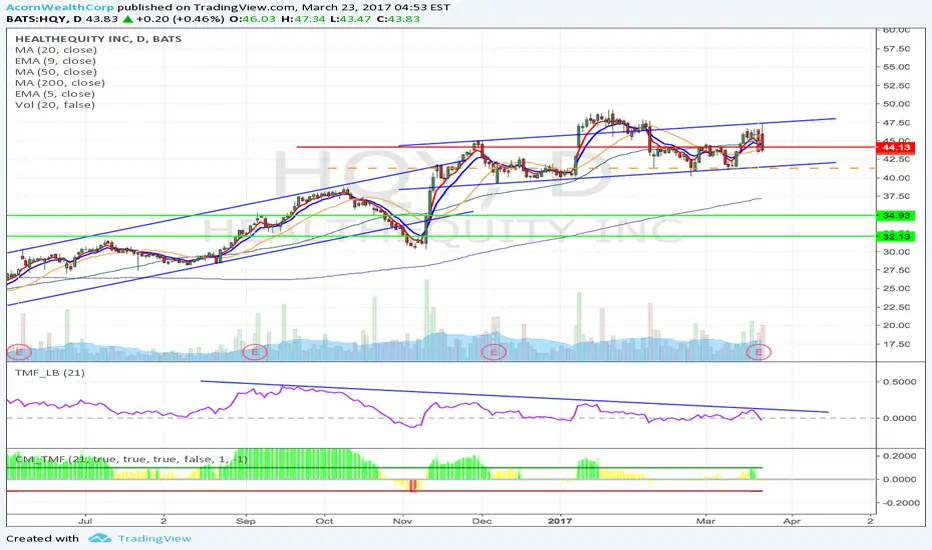The width and height of the screenshot is (932, 550).
Task: Click the L:43.47 low value
Action: 351,19
